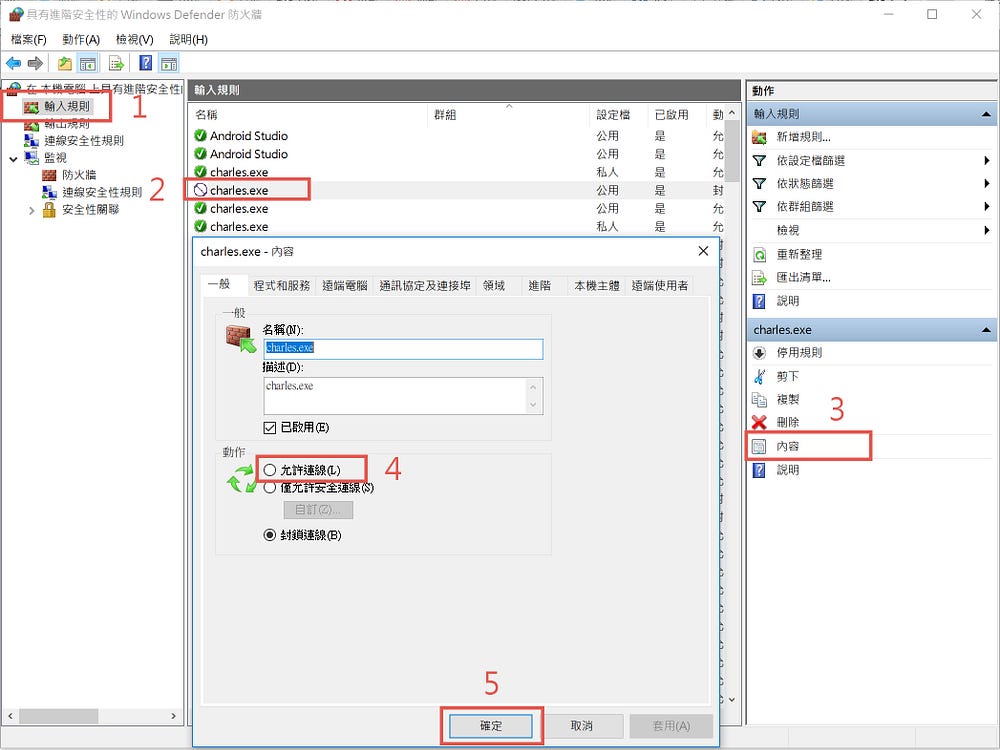Switch to 領域 tab
Viewport: 1000px width, 750px height.
point(494,286)
